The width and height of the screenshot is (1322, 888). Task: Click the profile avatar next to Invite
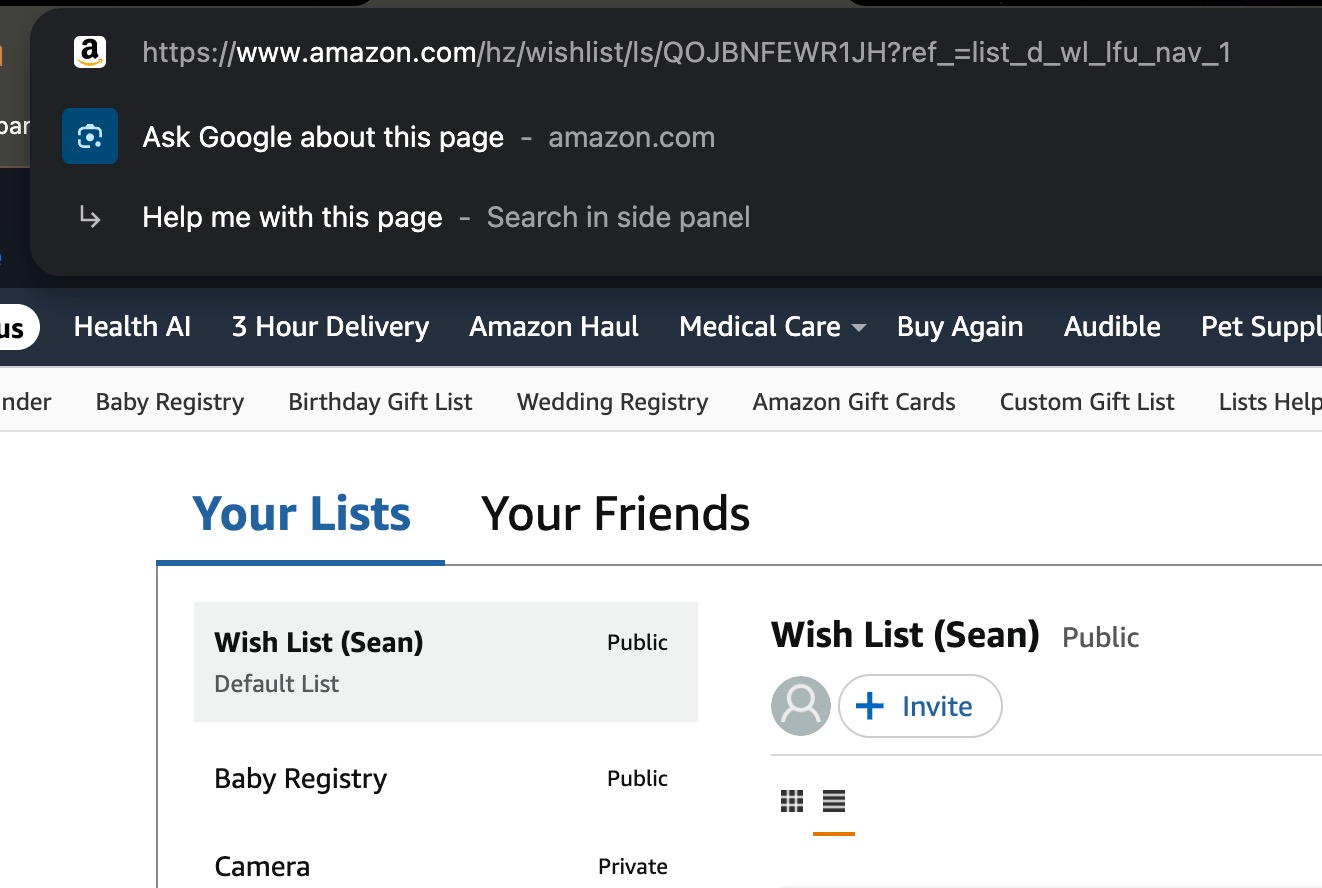800,706
